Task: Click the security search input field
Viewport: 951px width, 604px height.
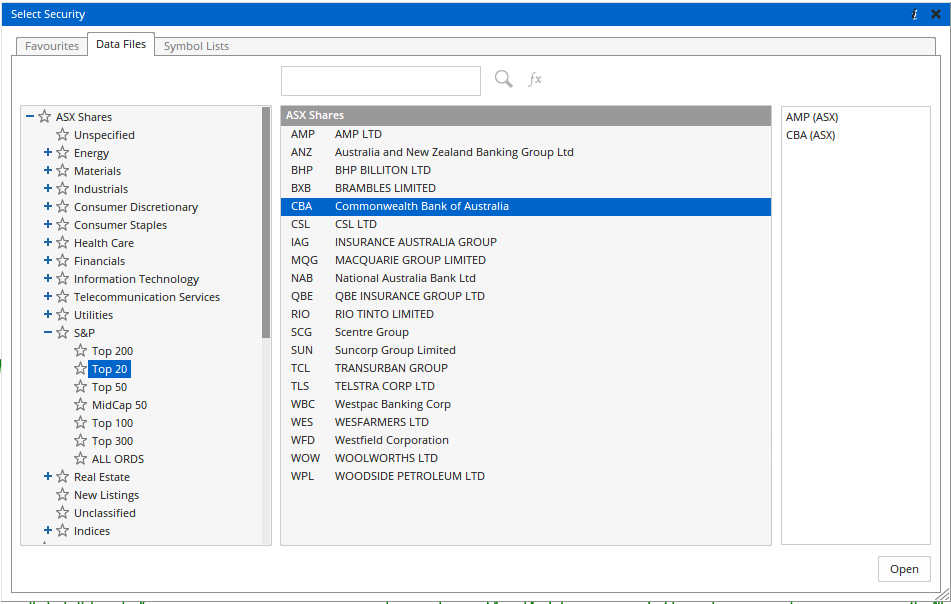Action: 381,81
